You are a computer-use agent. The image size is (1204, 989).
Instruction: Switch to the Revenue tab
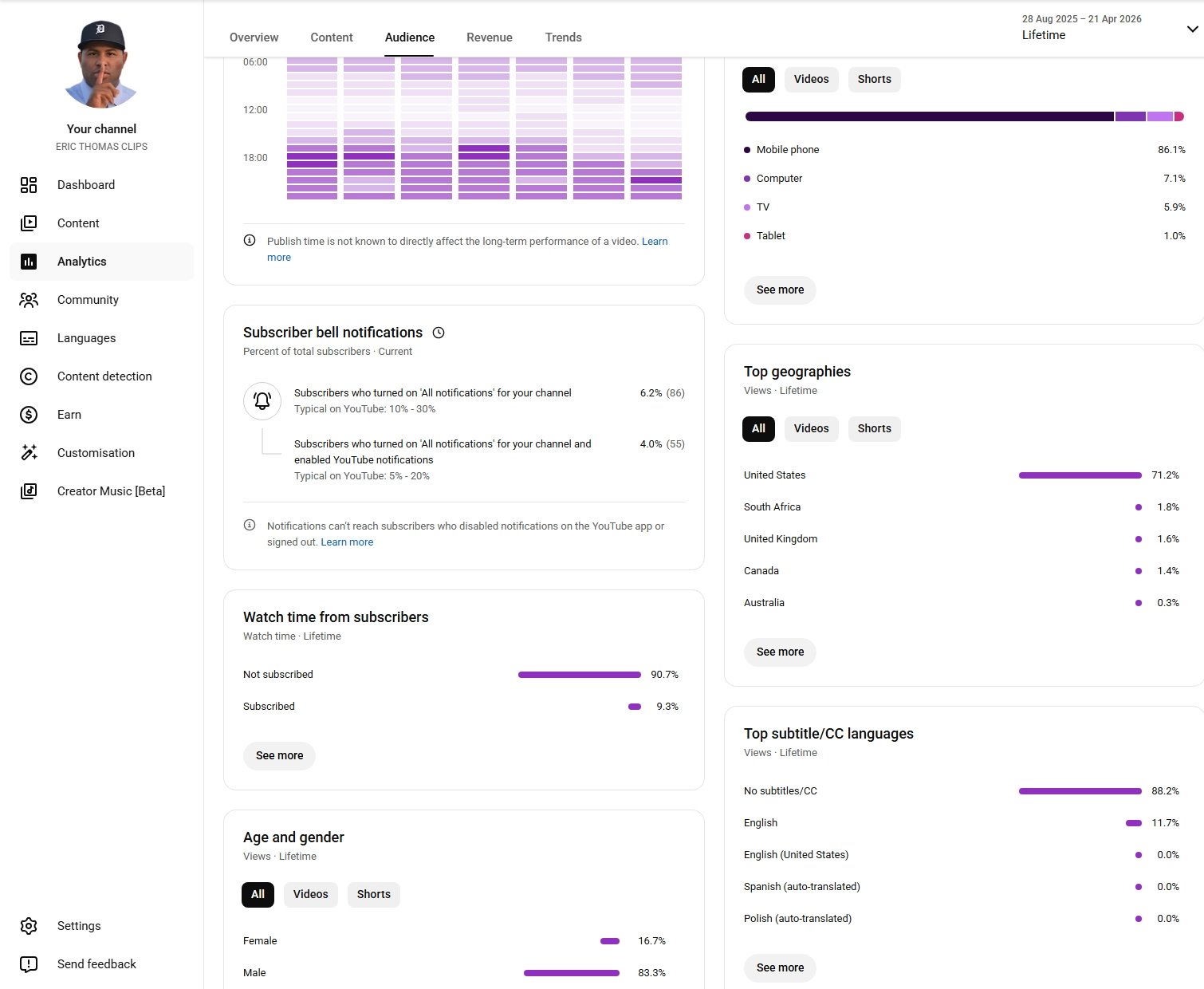[489, 37]
